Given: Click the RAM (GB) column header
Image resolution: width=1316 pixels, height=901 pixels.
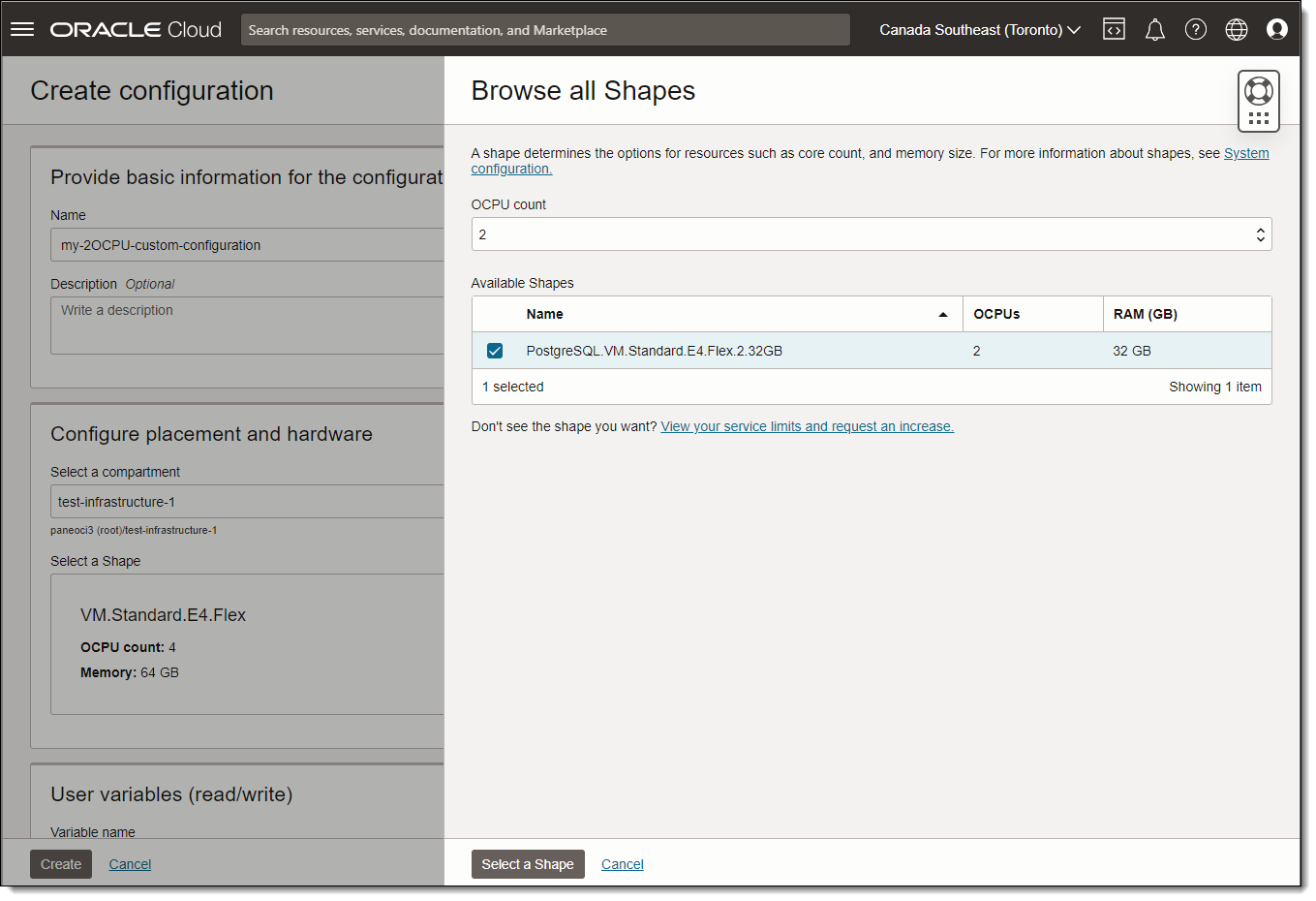Looking at the screenshot, I should [1187, 314].
